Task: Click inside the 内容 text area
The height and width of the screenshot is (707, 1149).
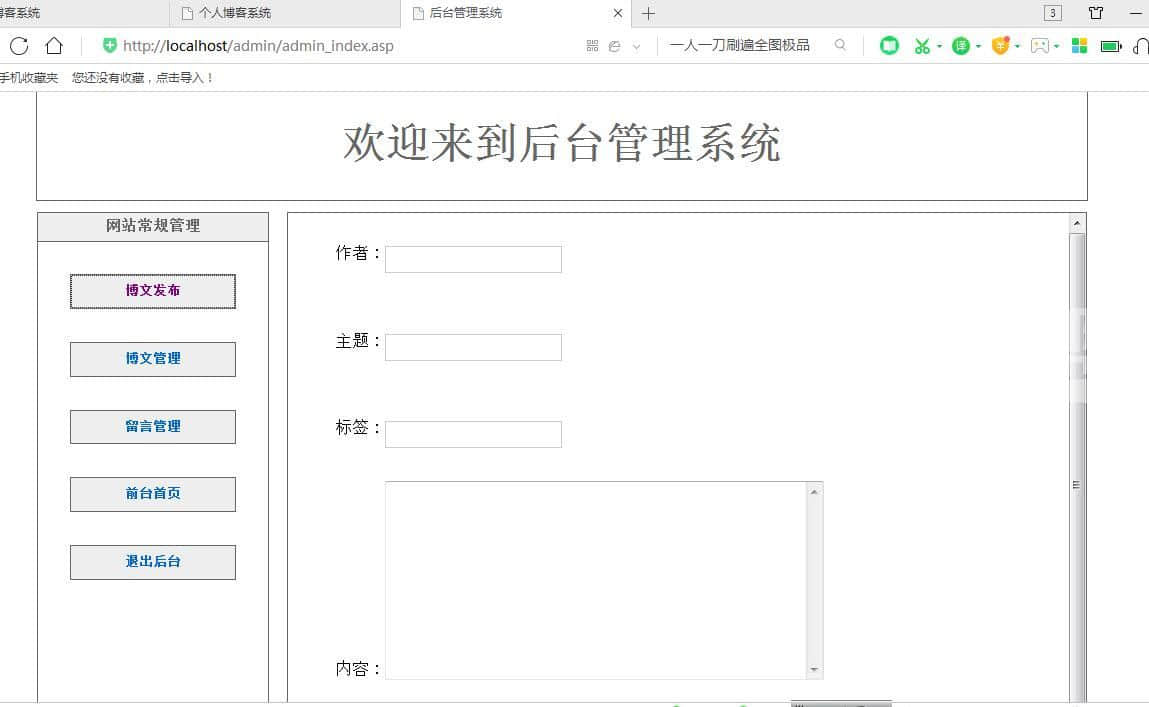Action: (595, 580)
